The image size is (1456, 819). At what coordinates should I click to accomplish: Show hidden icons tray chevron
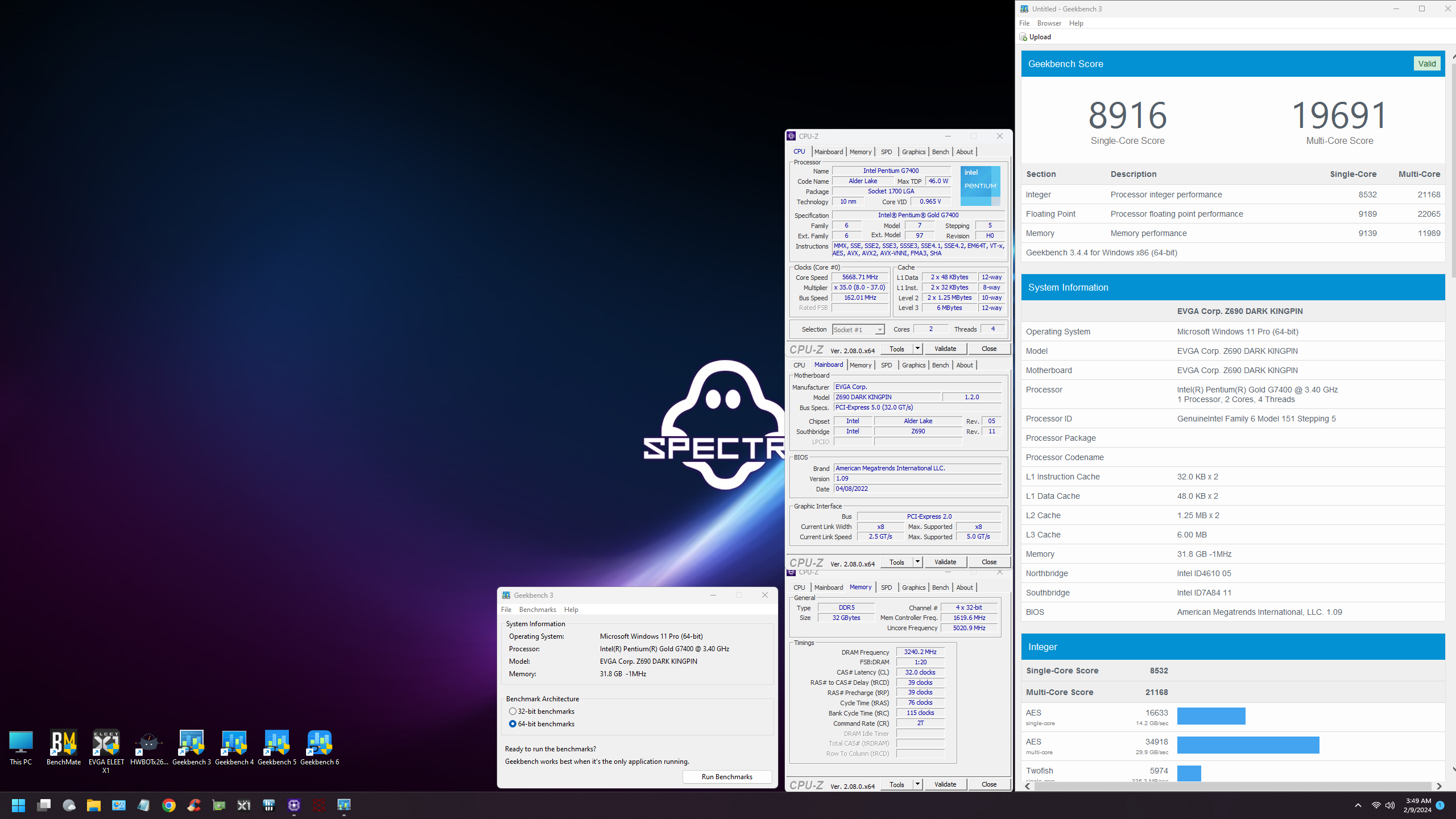[x=1358, y=805]
